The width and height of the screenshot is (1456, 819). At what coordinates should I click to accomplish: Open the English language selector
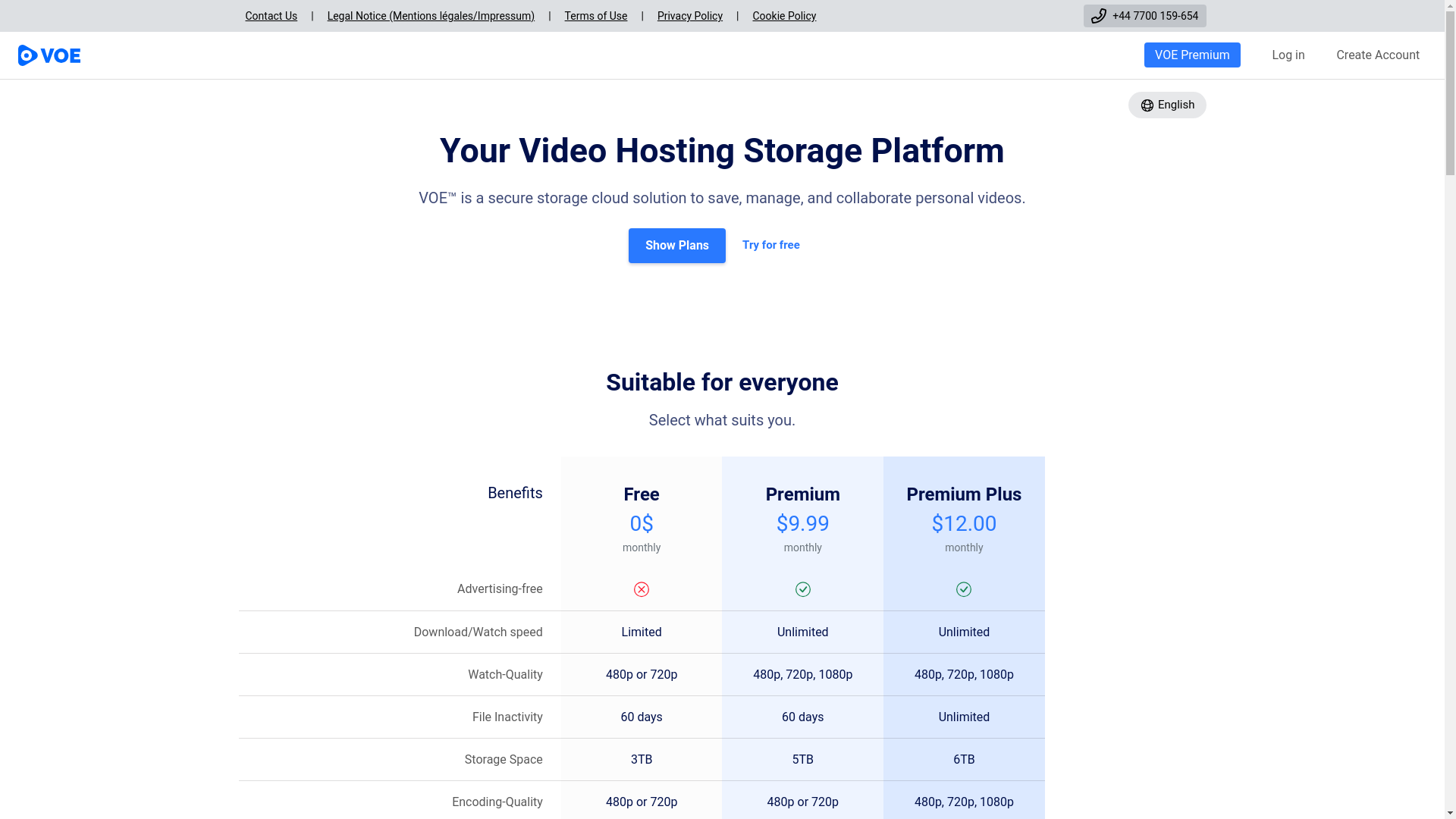point(1167,105)
